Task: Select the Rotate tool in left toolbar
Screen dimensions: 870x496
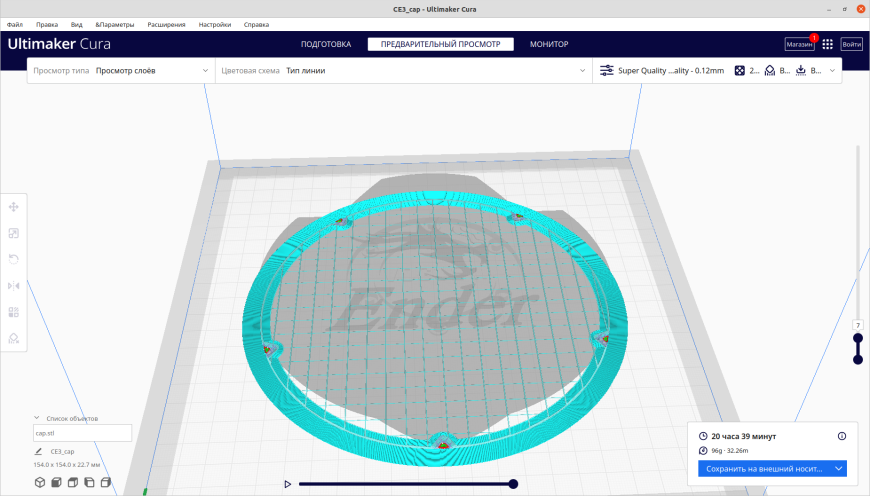Action: point(14,259)
